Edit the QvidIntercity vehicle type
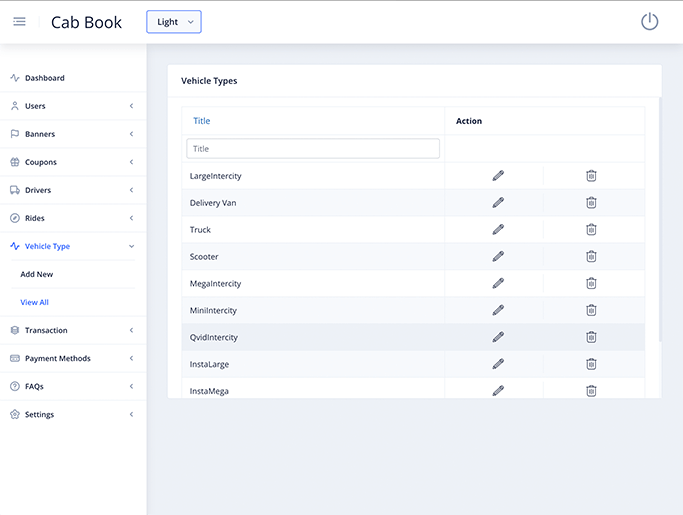Image resolution: width=683 pixels, height=515 pixels. 498,338
